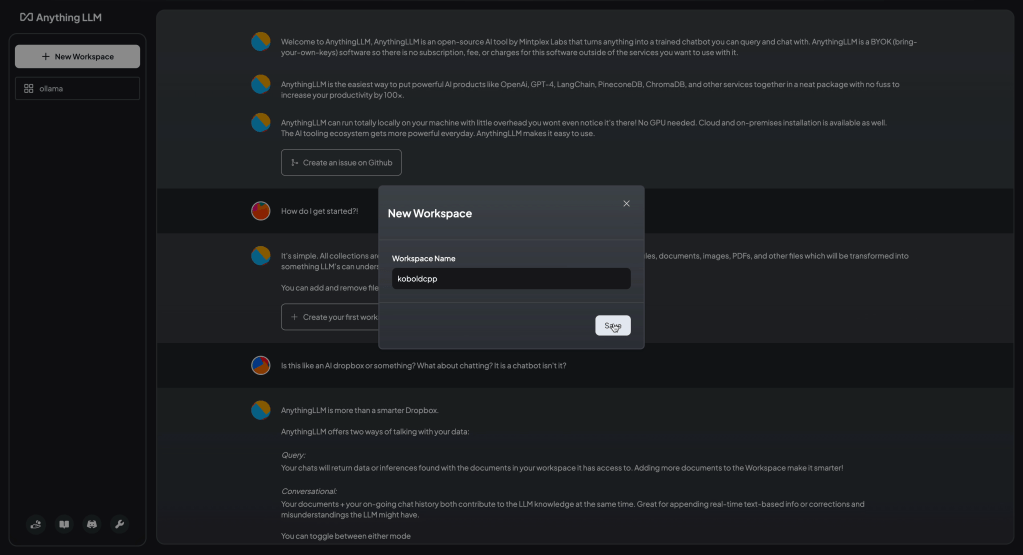Click the avatar beside 'can run totally locally'
Viewport: 1023px width, 555px height.
[x=261, y=123]
